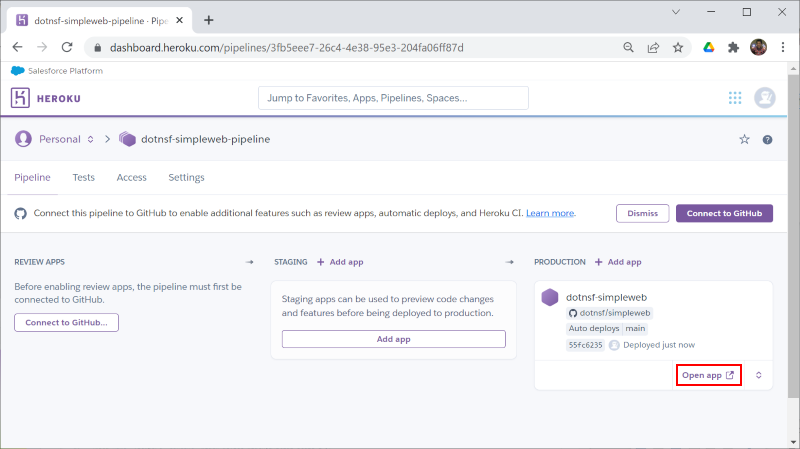This screenshot has width=800, height=449.
Task: Open the browser extensions puzzle icon
Action: 733,47
